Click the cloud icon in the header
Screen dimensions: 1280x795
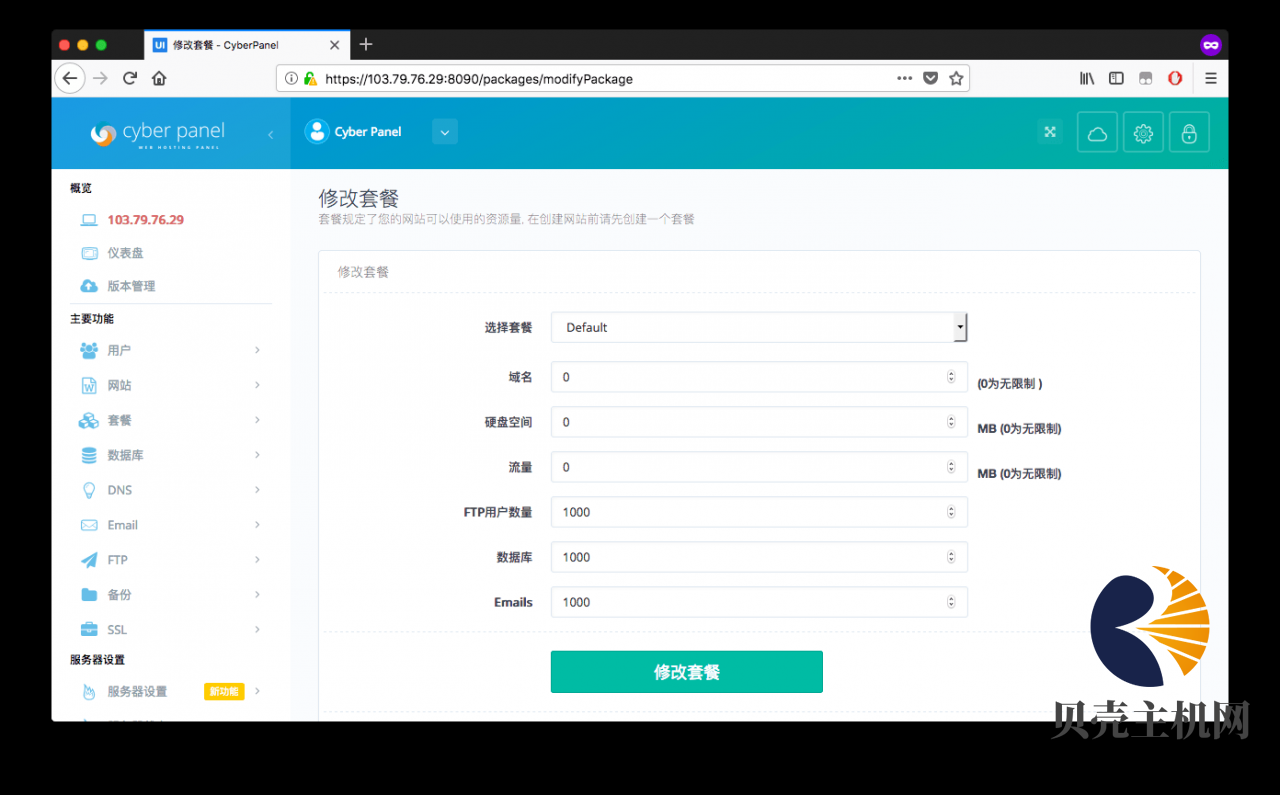tap(1097, 132)
